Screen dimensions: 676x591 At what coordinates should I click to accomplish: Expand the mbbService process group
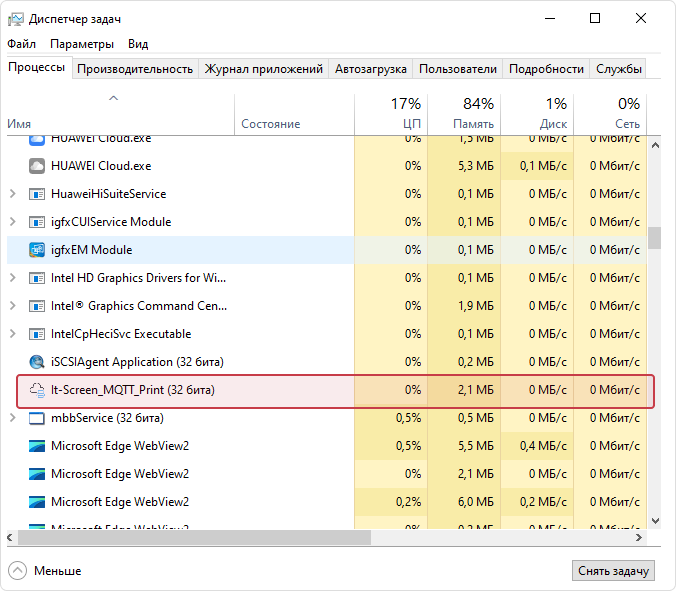point(12,418)
